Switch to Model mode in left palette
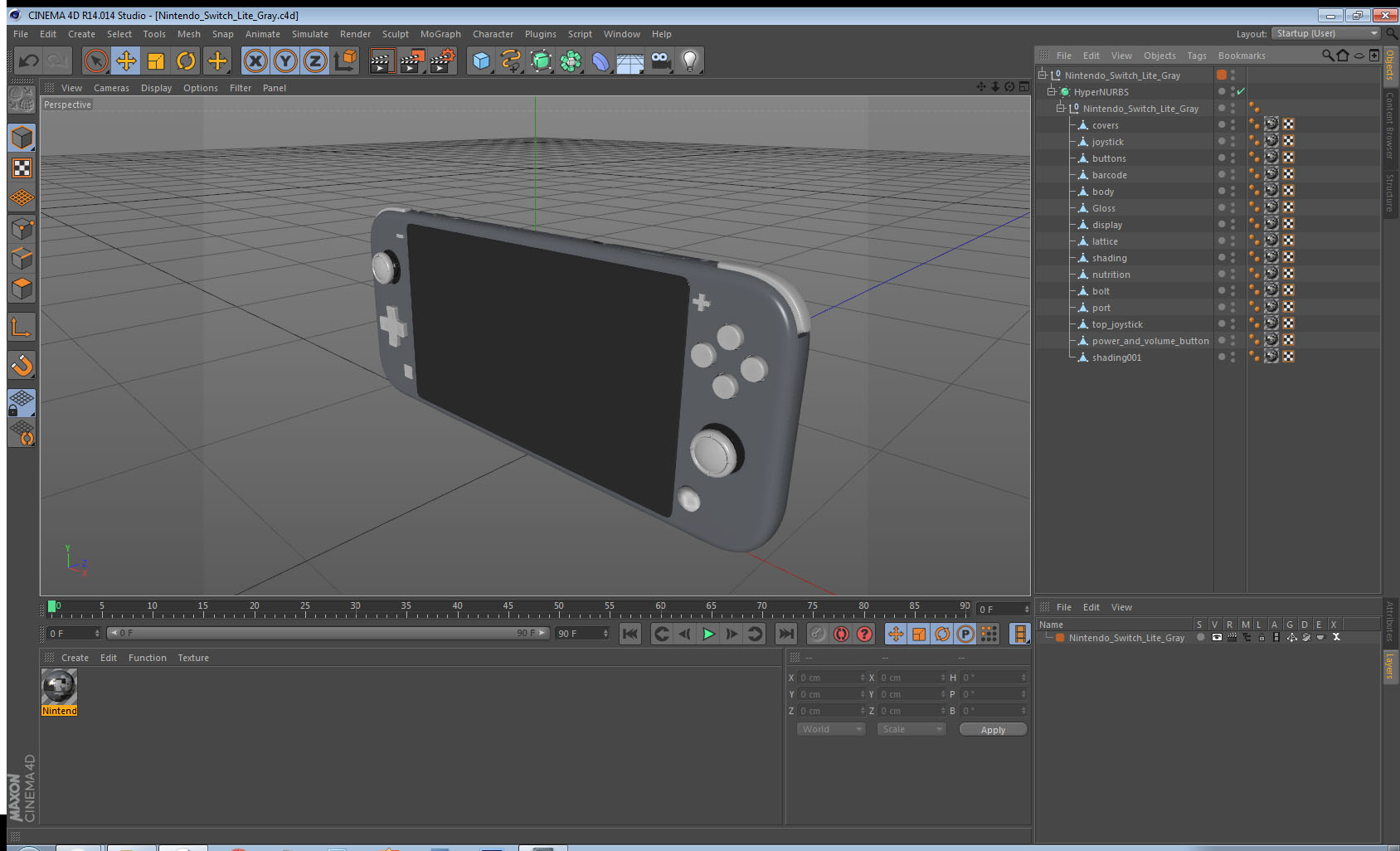Screen dimensions: 1400x851 point(22,138)
